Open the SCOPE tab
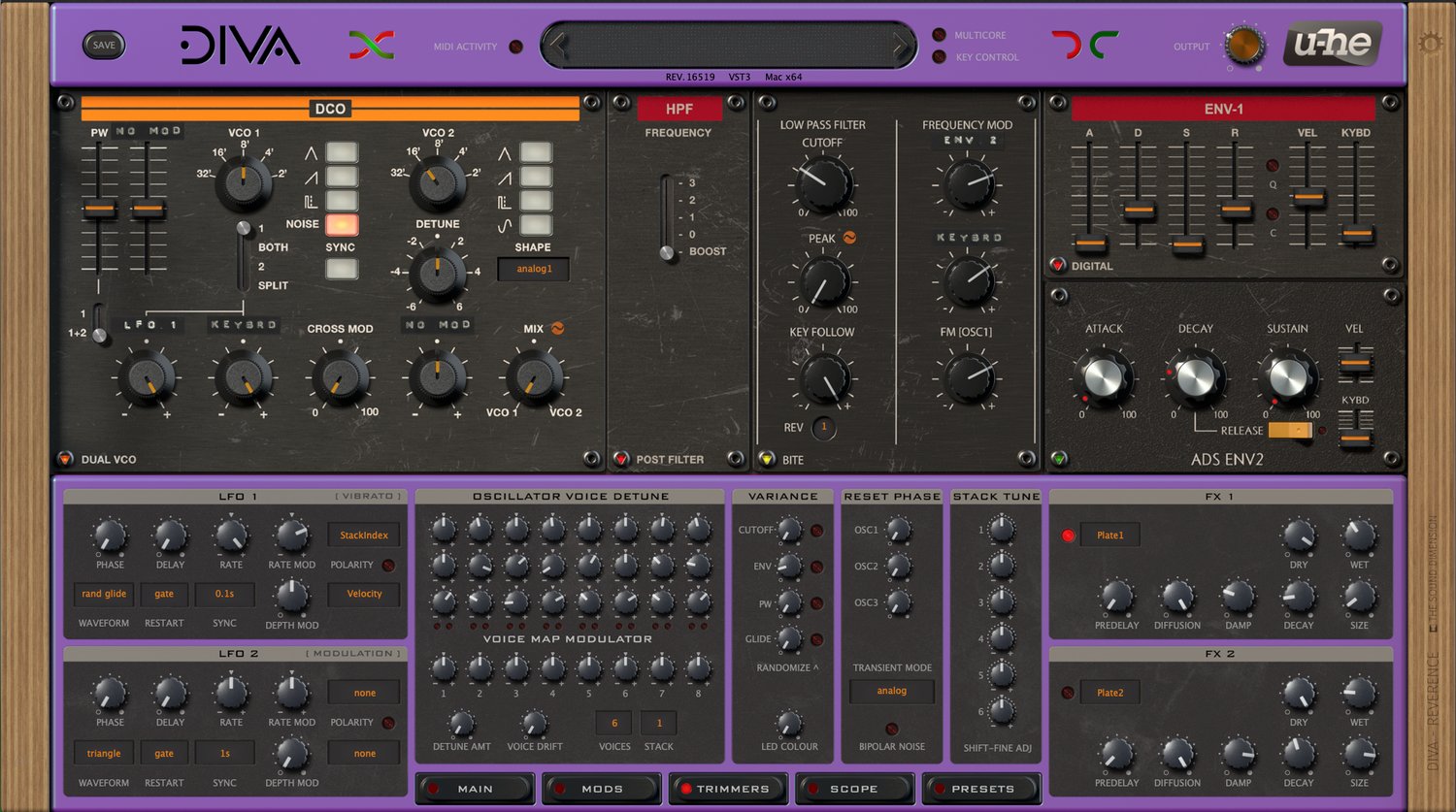This screenshot has width=1456, height=812. pyautogui.click(x=854, y=789)
